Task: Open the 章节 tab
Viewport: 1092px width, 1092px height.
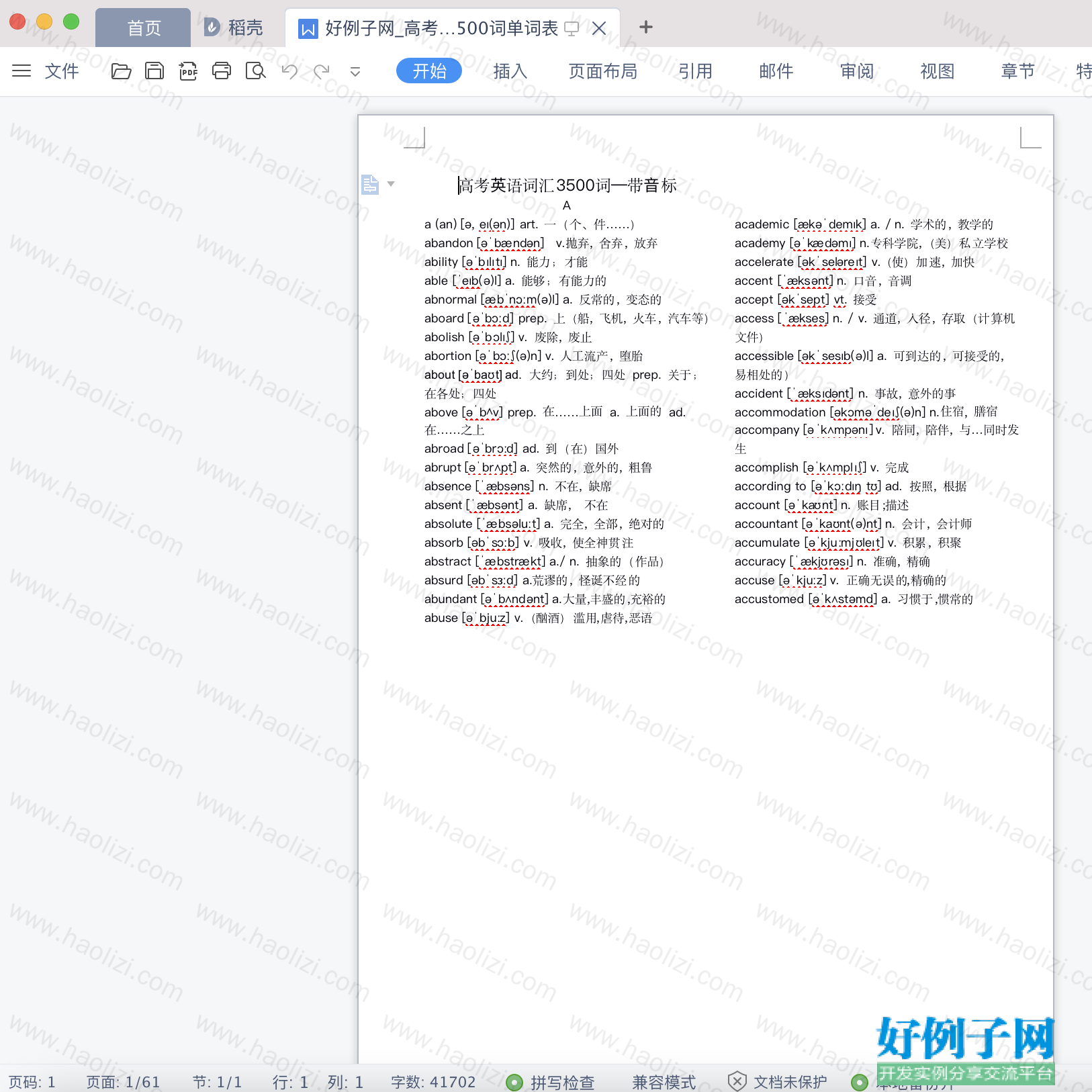Action: point(1018,71)
